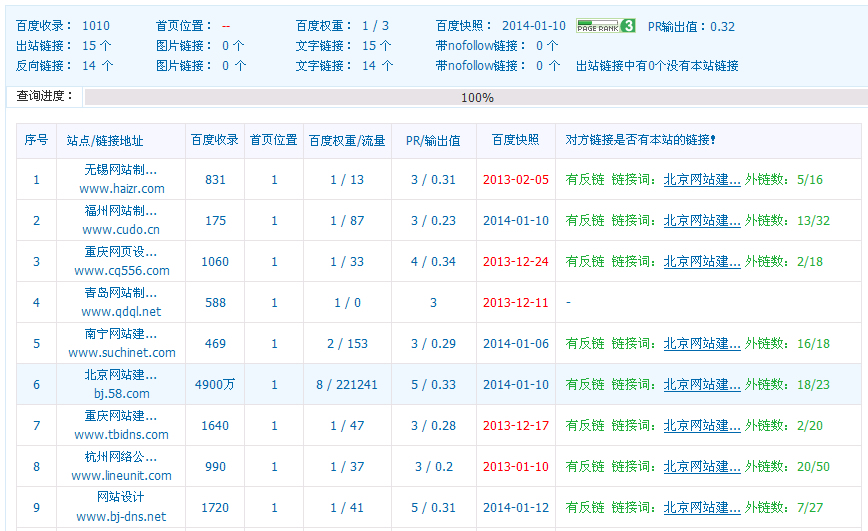Click the red snapshot date 2013-12-17
Viewport: 868px width, 531px height.
point(516,426)
